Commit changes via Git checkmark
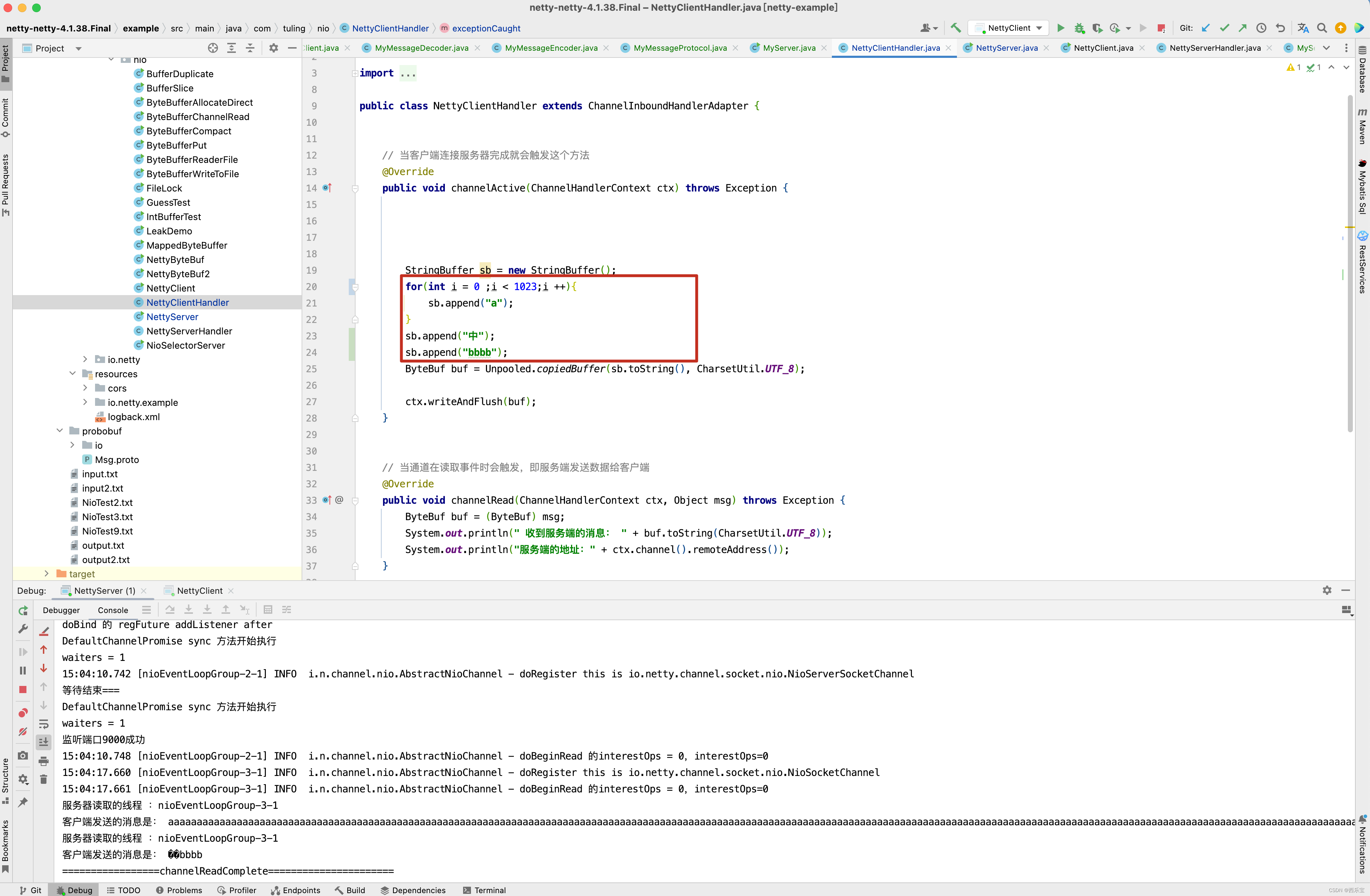Viewport: 1370px width, 896px height. pos(1224,28)
